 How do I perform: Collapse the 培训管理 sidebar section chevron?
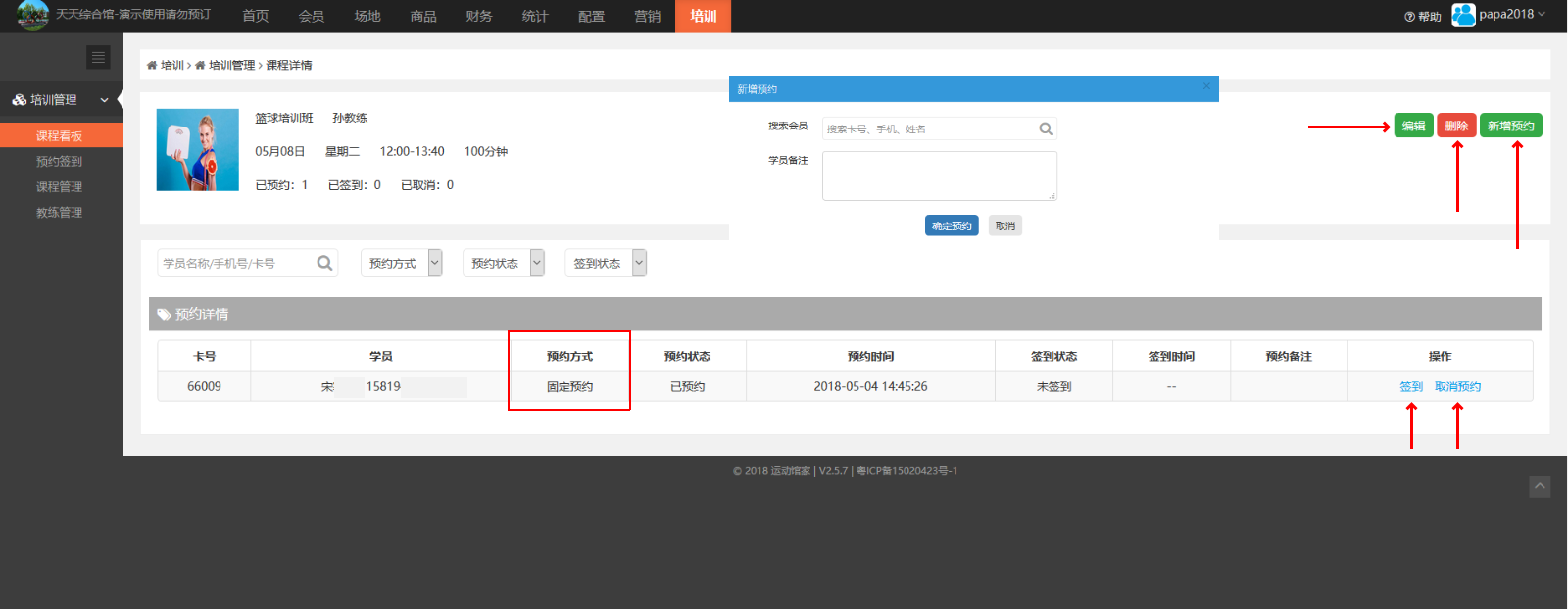coord(104,100)
